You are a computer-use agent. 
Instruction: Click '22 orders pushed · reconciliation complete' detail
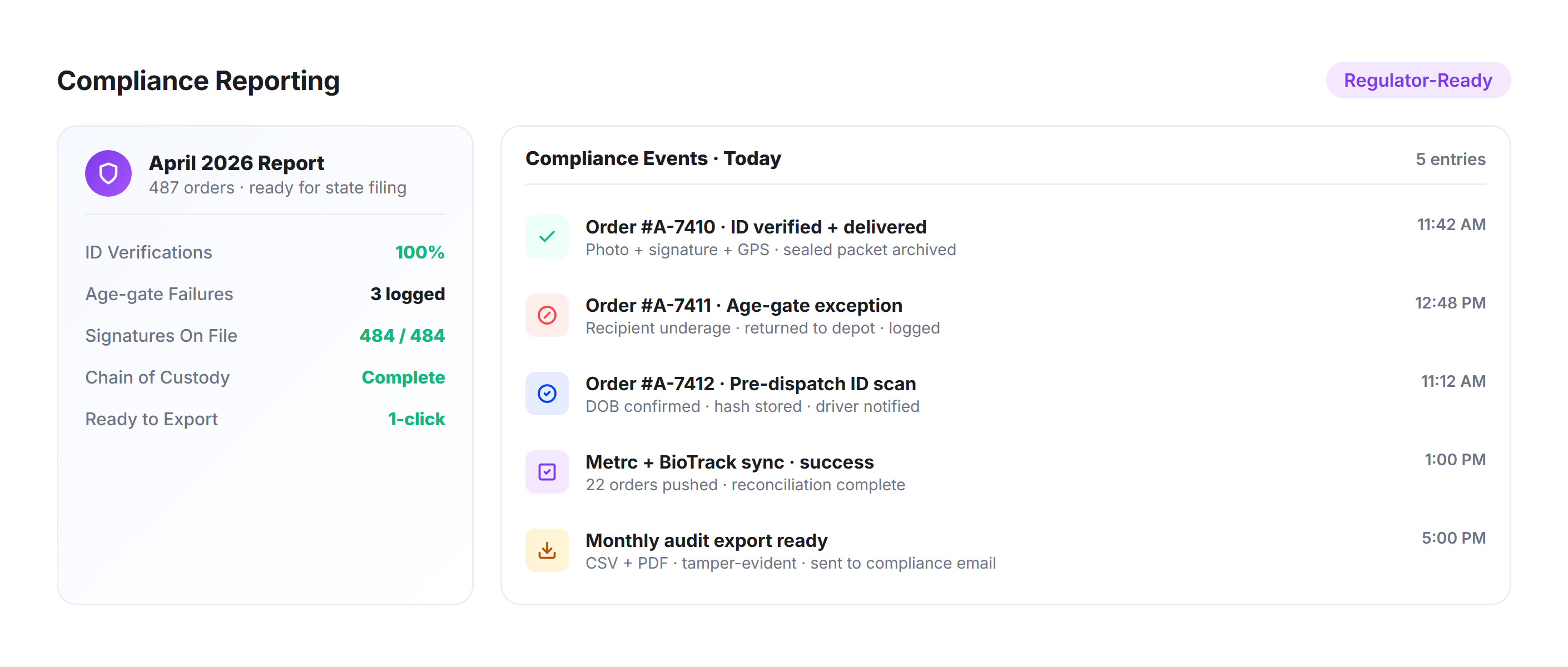[x=745, y=485]
